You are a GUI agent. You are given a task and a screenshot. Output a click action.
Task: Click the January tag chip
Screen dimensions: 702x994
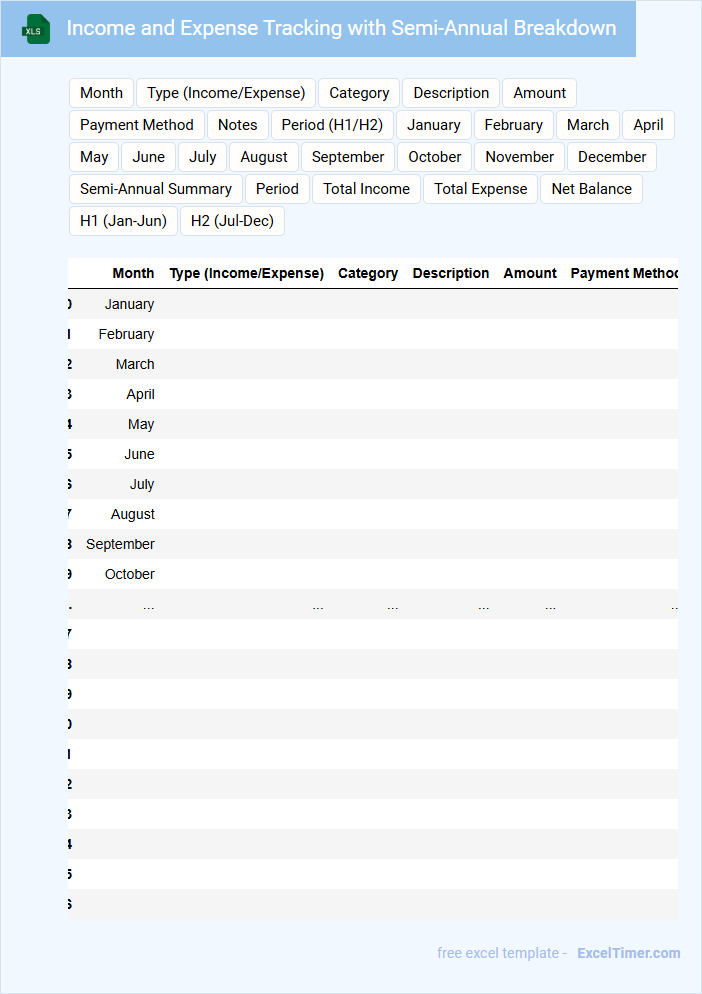point(434,125)
